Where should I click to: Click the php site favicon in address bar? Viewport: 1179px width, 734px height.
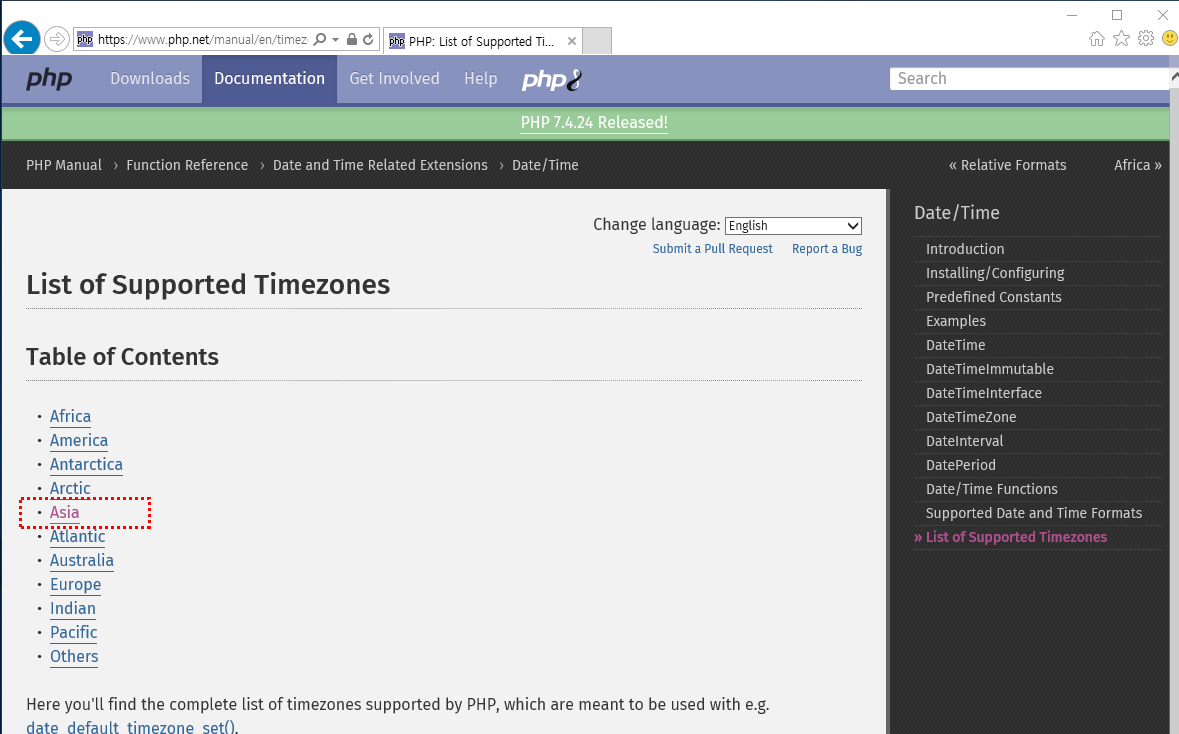click(x=85, y=39)
